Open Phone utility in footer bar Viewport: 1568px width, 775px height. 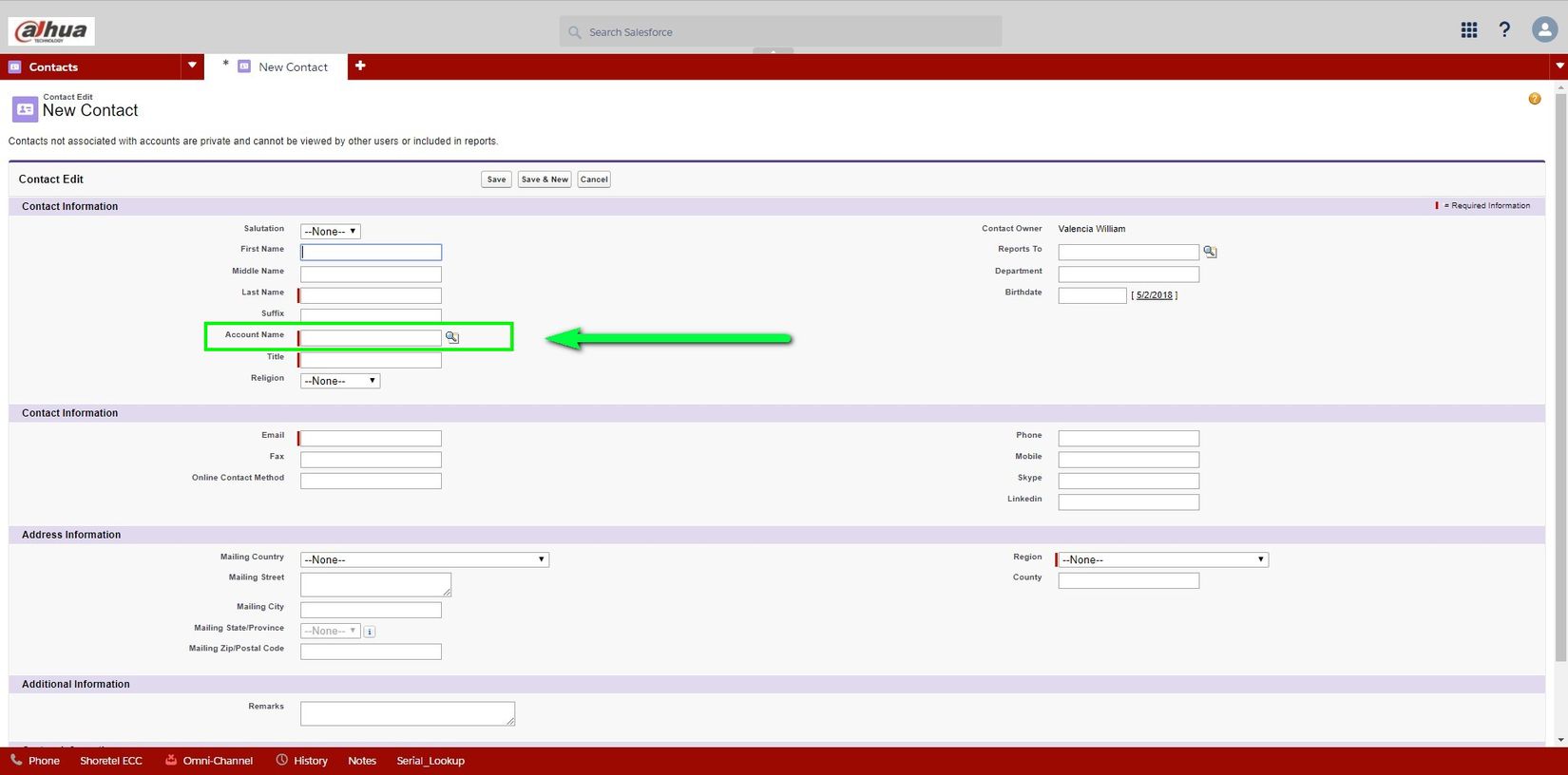35,761
